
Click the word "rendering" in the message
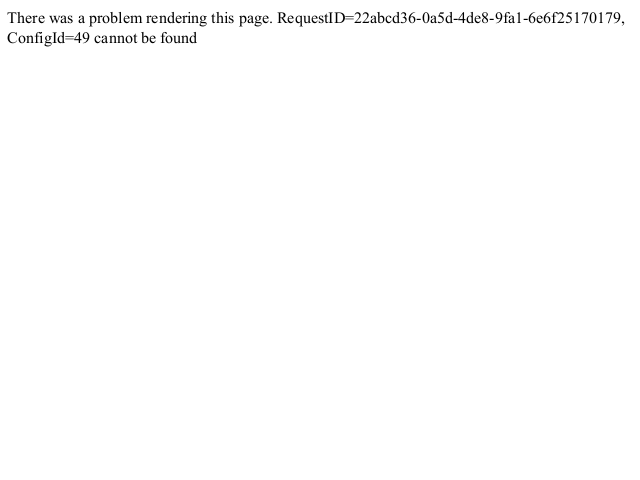pos(176,19)
